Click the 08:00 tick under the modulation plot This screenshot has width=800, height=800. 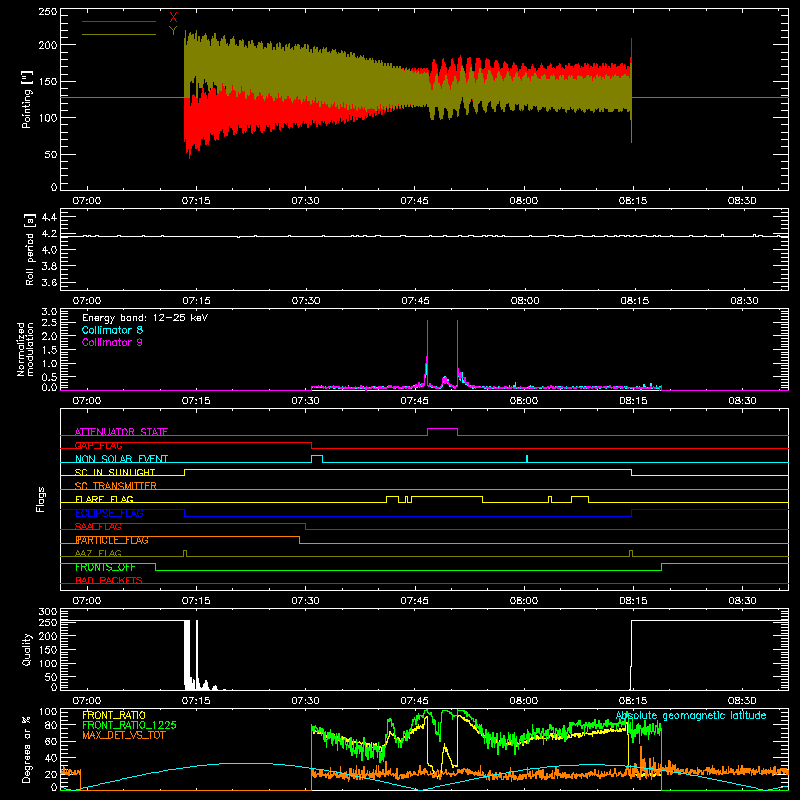click(x=523, y=401)
